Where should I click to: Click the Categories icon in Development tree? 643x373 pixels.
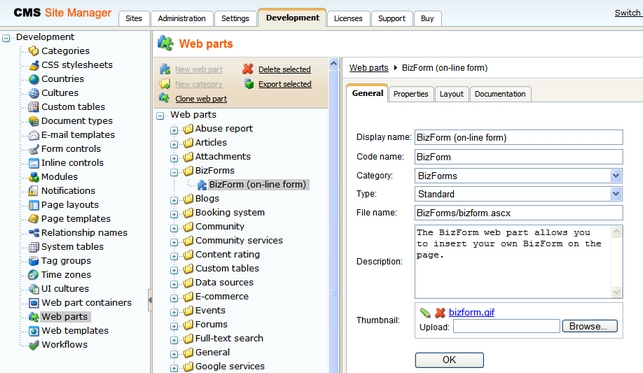pos(34,51)
